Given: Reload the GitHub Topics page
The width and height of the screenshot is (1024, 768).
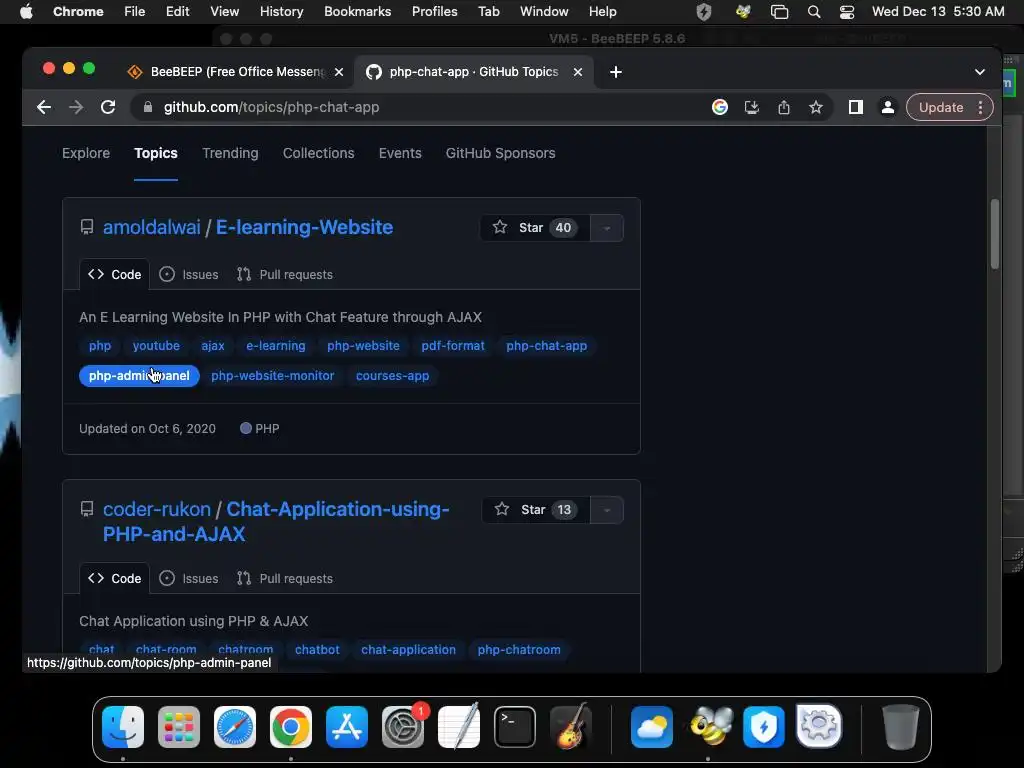Looking at the screenshot, I should tap(108, 107).
